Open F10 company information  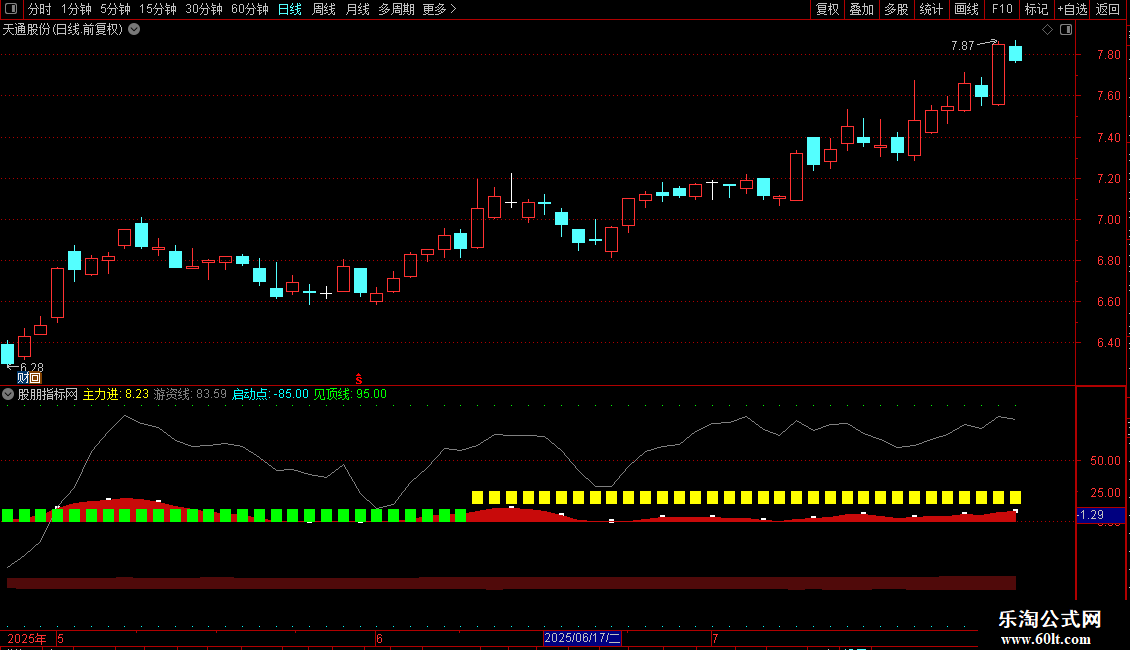[x=1002, y=9]
